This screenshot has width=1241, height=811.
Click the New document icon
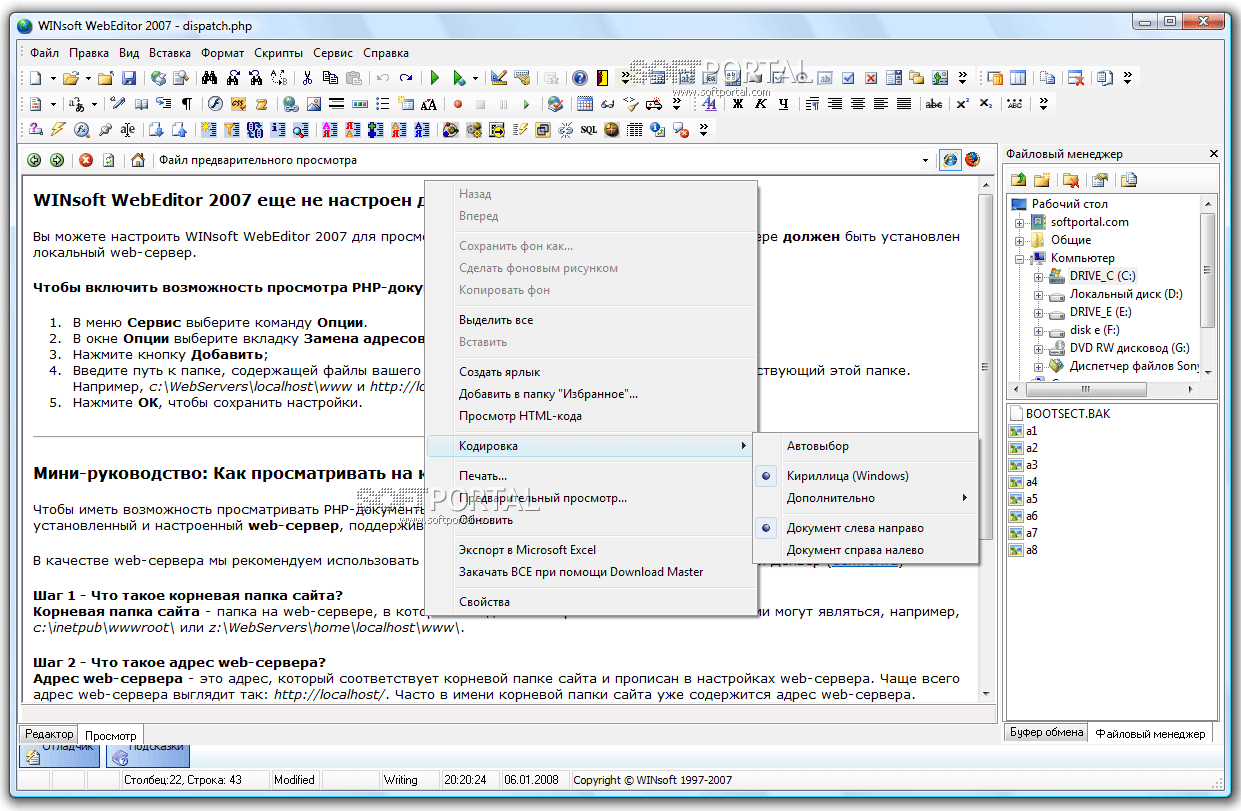[35, 78]
